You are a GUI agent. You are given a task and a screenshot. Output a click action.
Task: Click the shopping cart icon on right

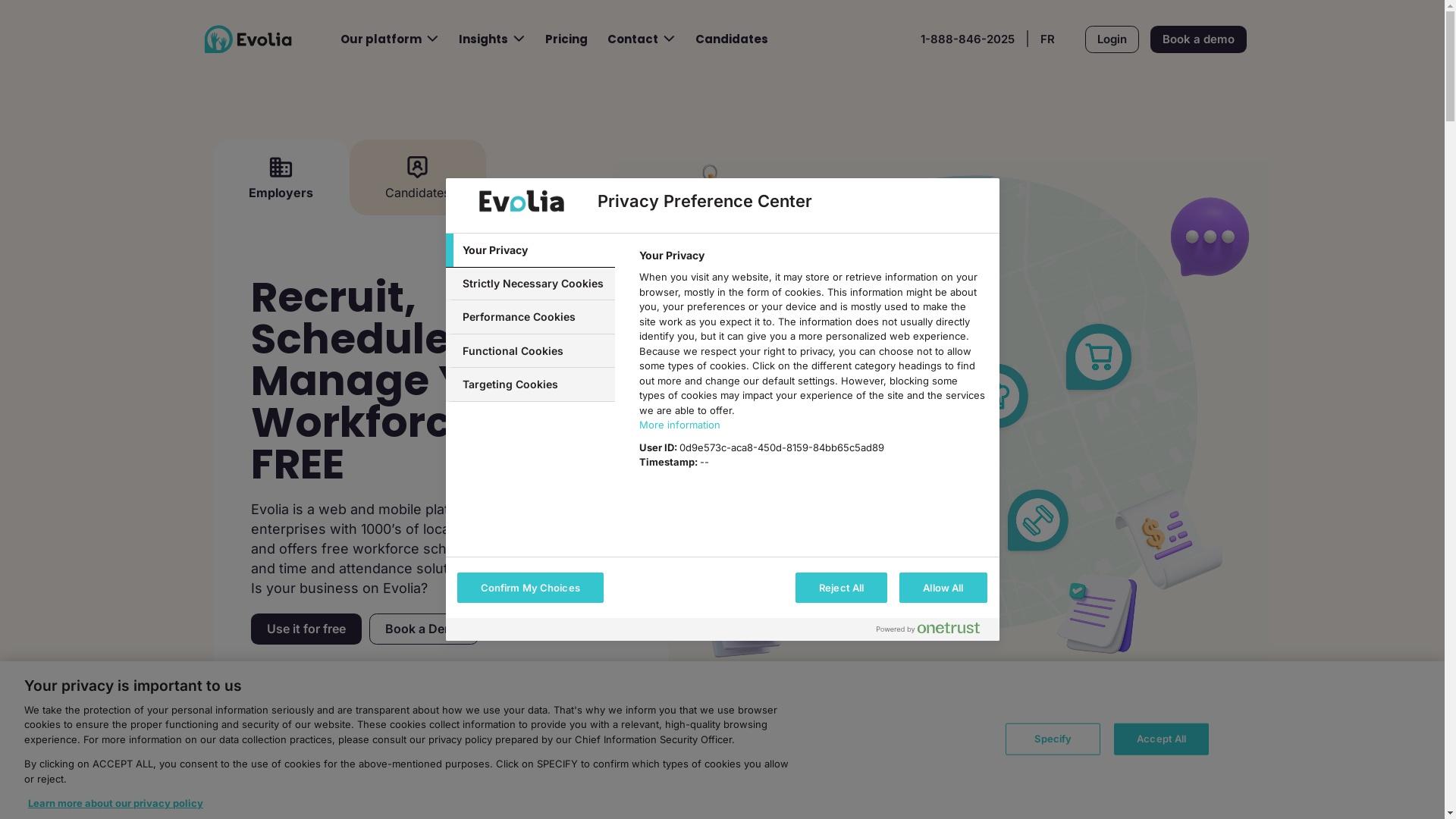pos(1099,356)
